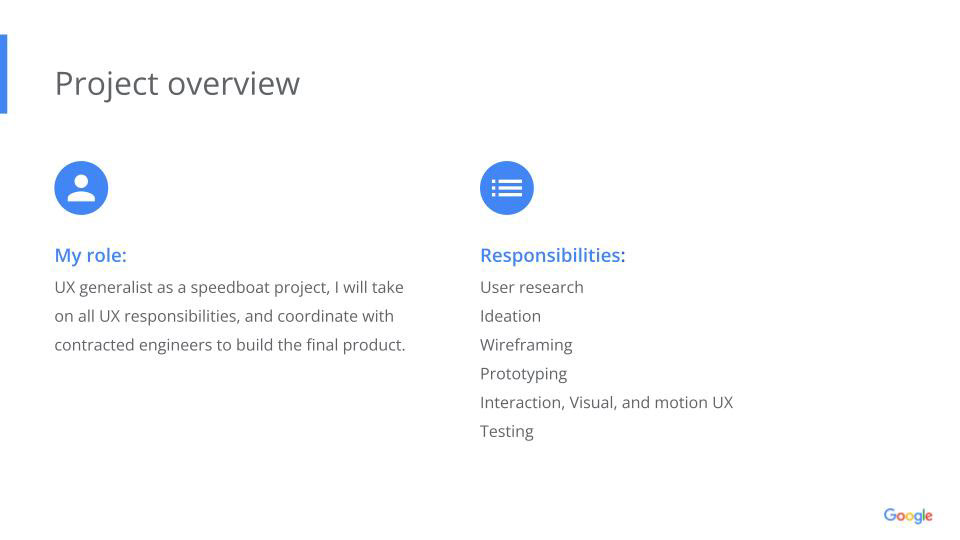960x540 pixels.
Task: Click the "Testing" list item
Action: (506, 431)
